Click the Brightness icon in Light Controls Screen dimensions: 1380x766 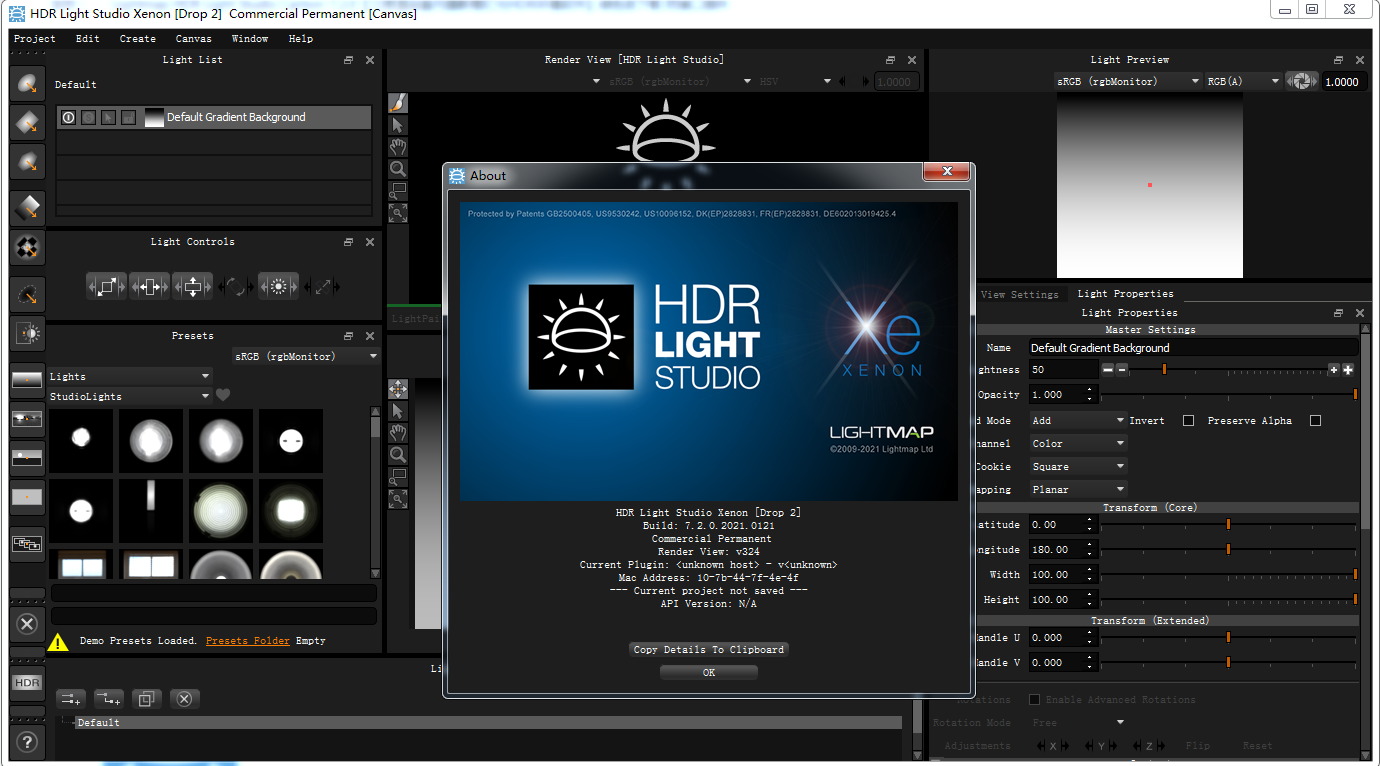tap(278, 286)
